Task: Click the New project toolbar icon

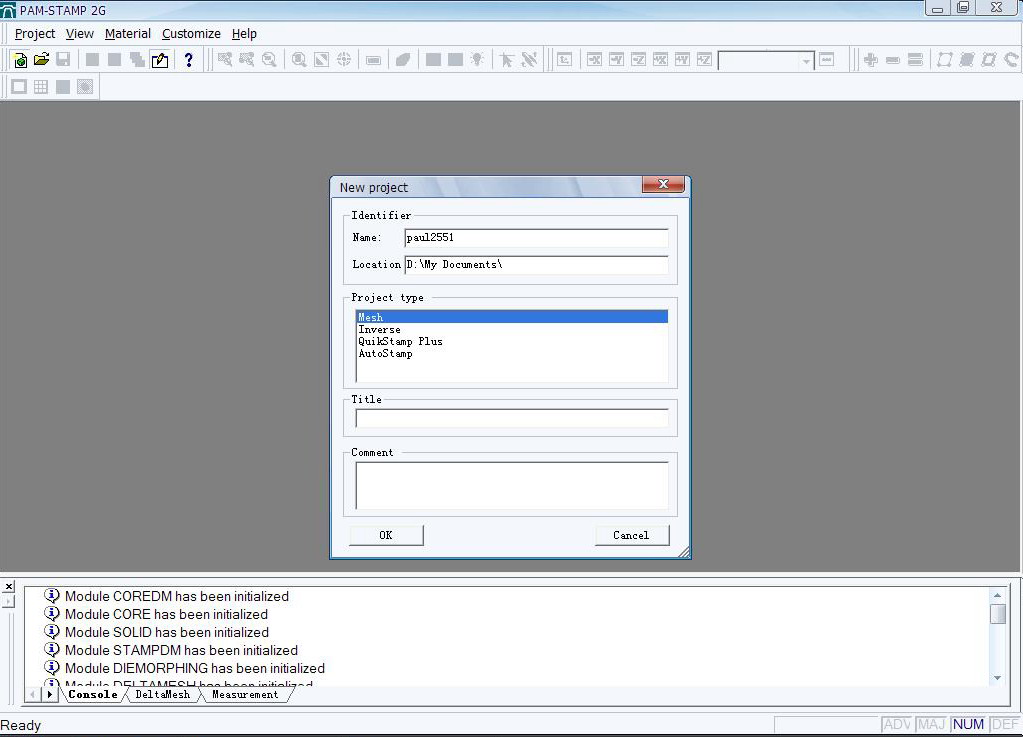Action: click(20, 60)
